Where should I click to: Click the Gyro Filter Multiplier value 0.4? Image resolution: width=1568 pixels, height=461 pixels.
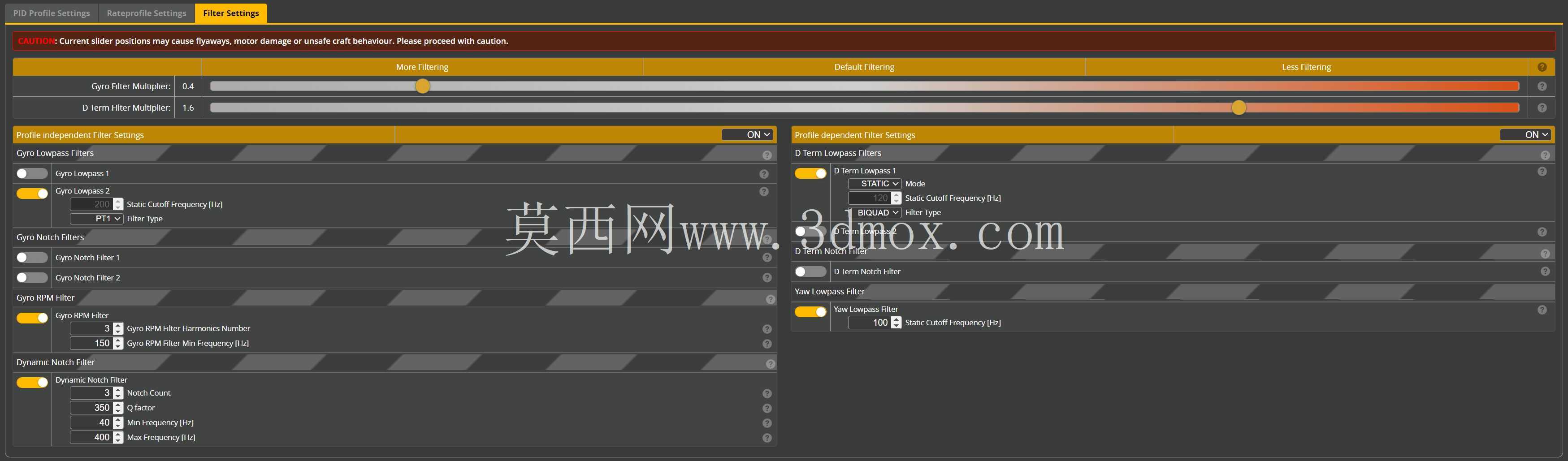pos(188,86)
